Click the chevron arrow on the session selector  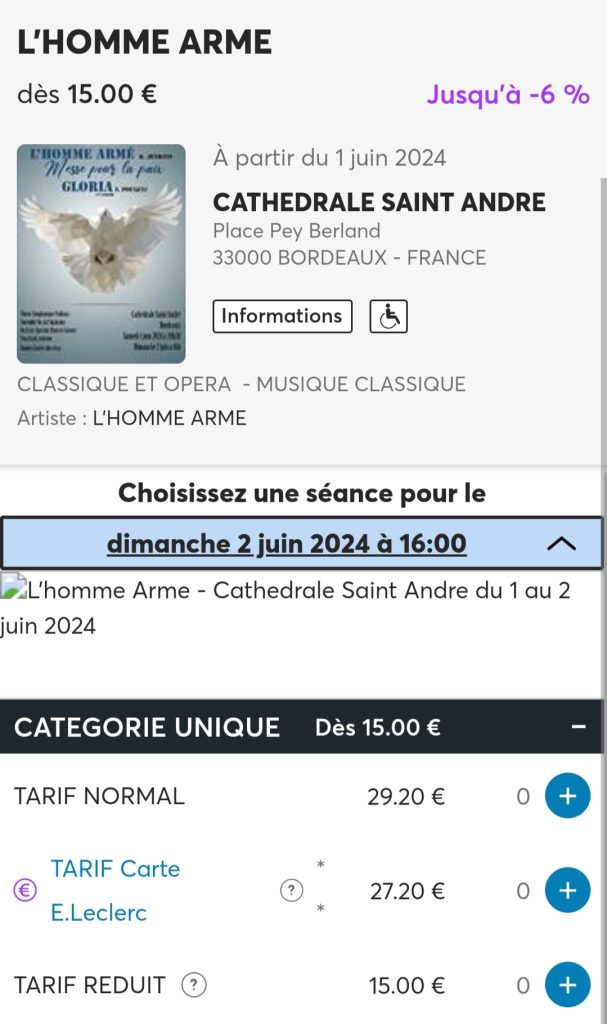point(562,544)
